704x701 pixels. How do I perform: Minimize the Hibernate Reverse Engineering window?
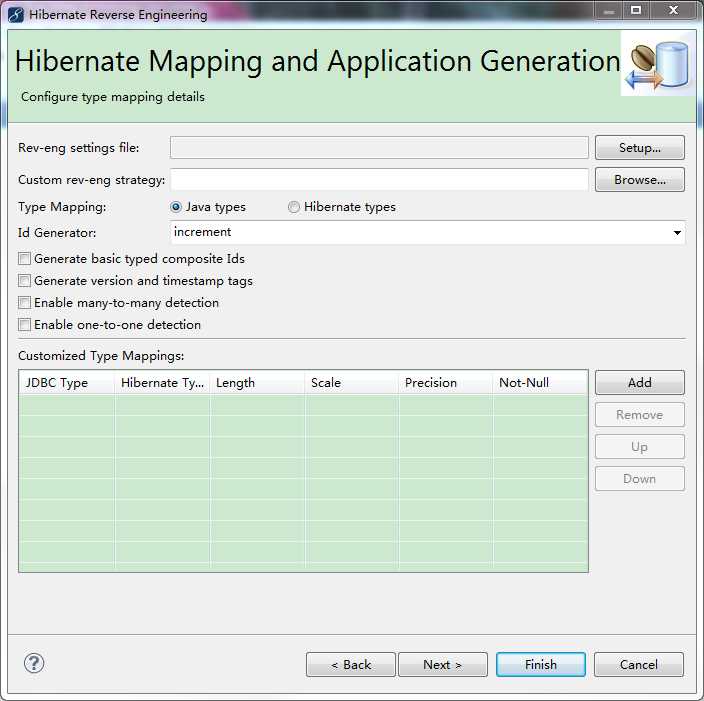(609, 11)
